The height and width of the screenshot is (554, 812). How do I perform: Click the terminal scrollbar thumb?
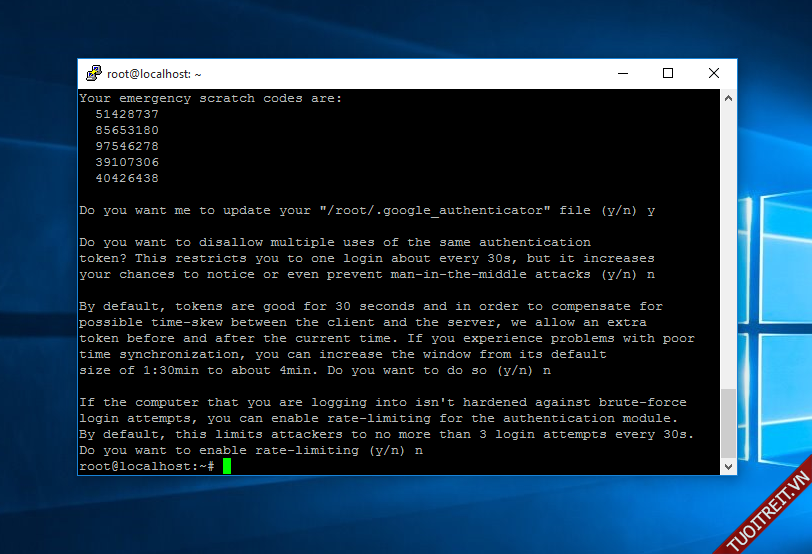pos(728,424)
